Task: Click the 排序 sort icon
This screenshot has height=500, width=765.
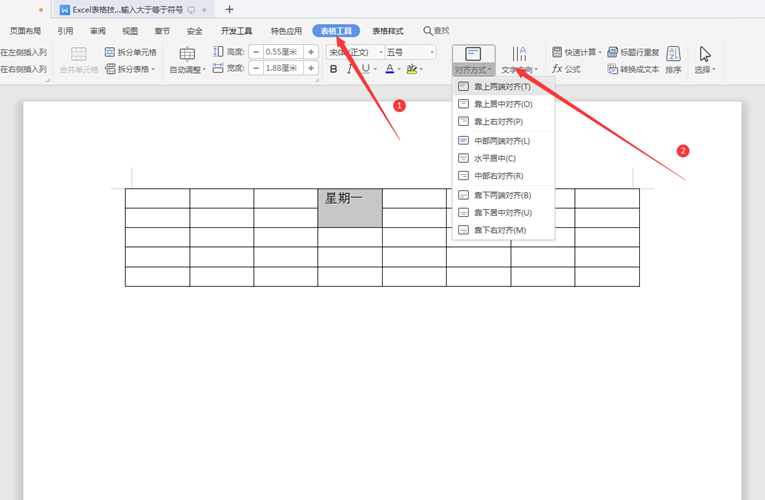Action: point(673,54)
